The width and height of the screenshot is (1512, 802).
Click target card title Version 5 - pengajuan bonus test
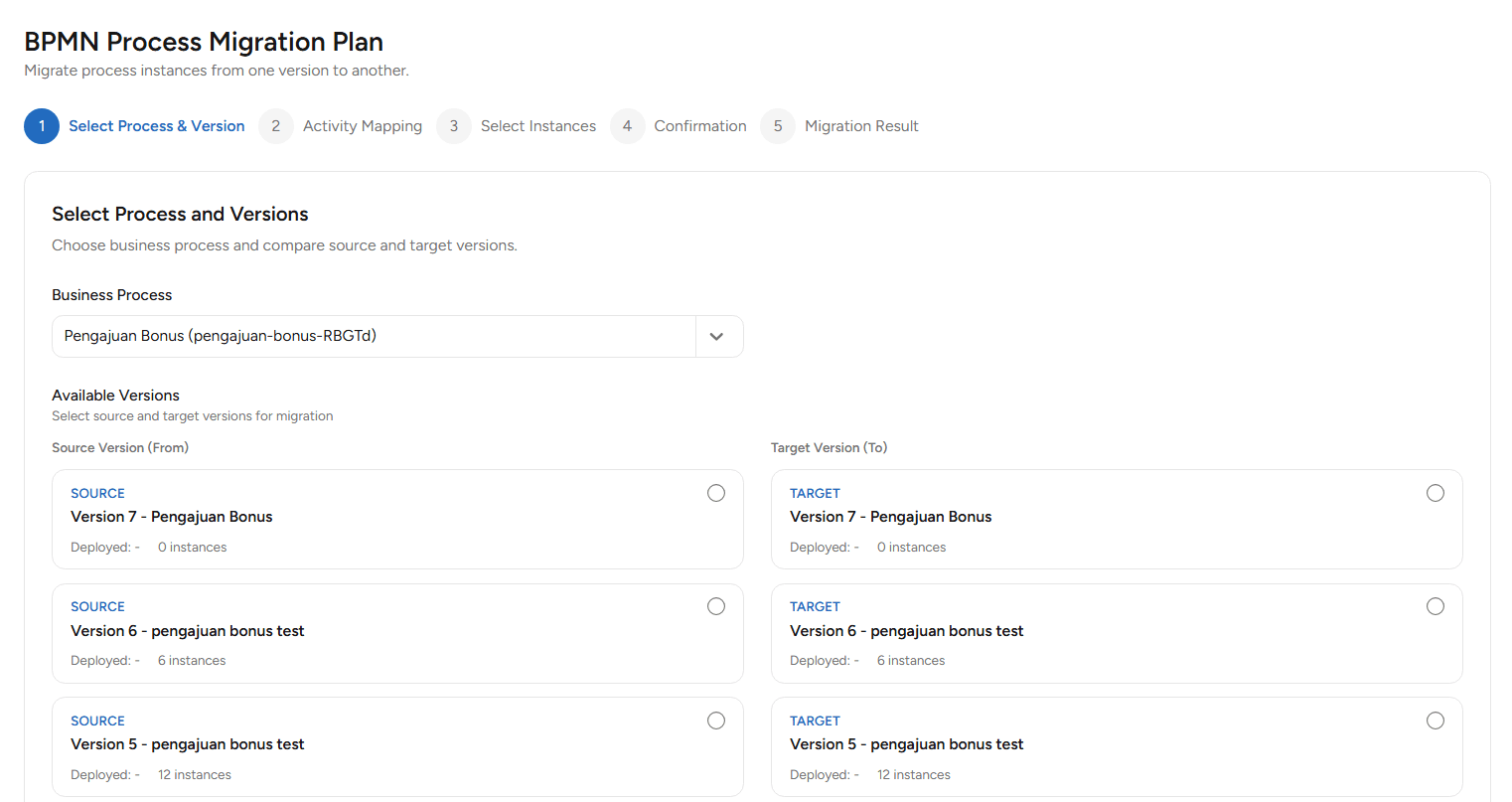(907, 744)
